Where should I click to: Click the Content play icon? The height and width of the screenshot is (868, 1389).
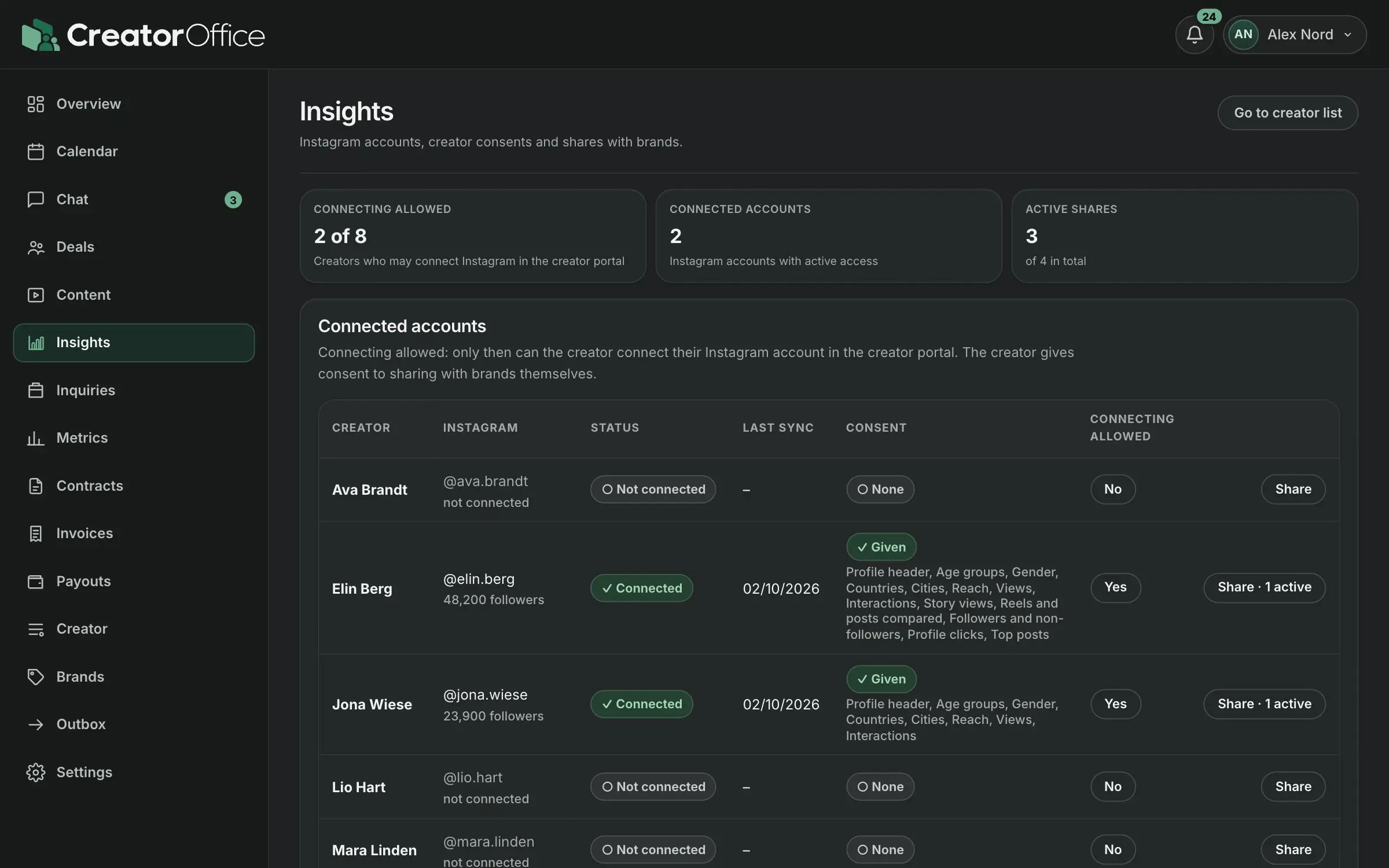(x=36, y=295)
